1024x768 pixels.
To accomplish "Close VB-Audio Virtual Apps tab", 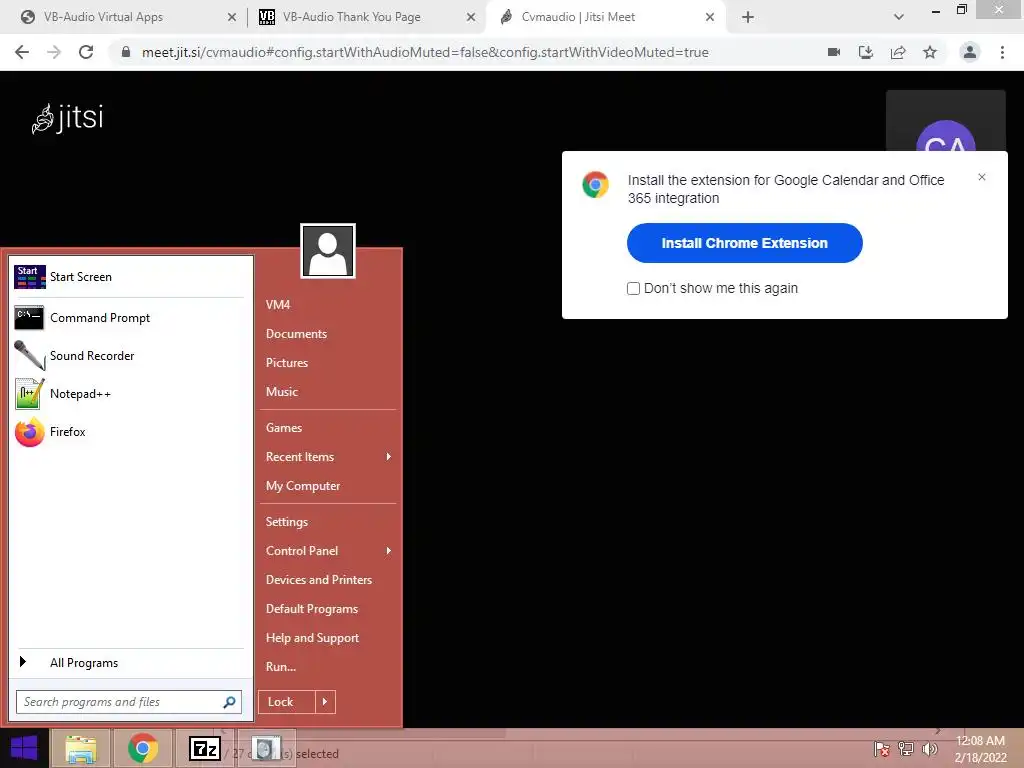I will (x=232, y=17).
